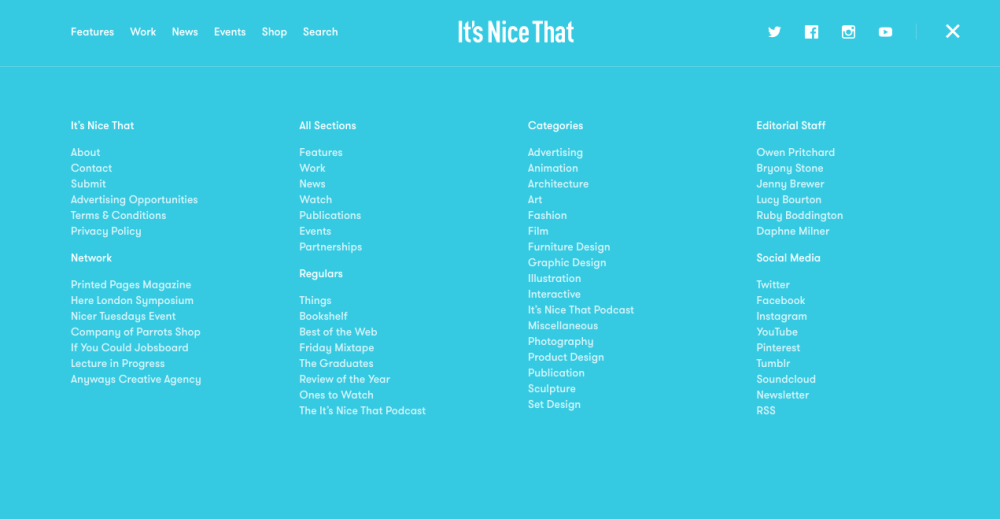The height and width of the screenshot is (519, 1000).
Task: Open the YouTube icon in header
Action: (x=885, y=32)
